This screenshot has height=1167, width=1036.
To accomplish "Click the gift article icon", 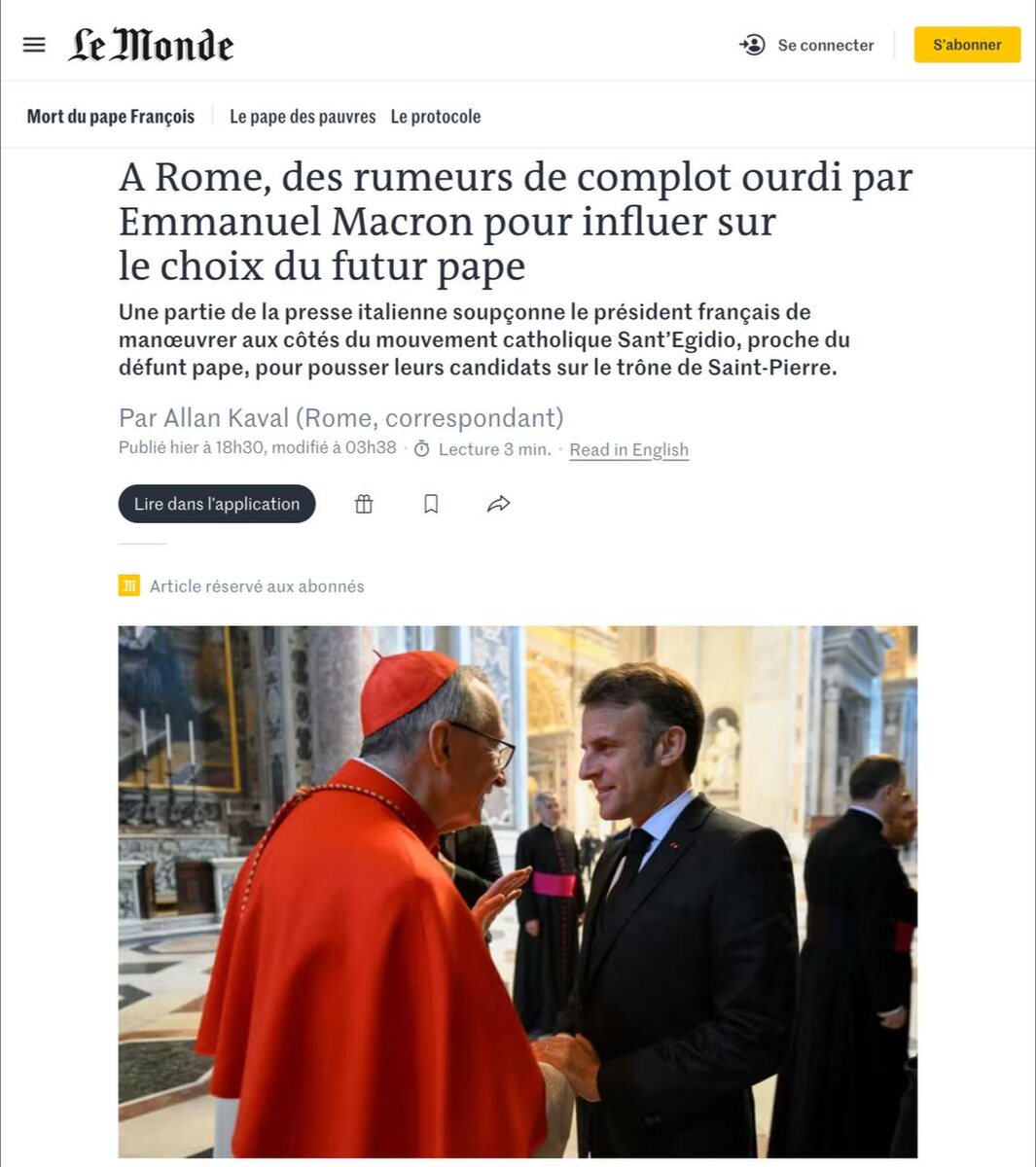I will coord(364,504).
